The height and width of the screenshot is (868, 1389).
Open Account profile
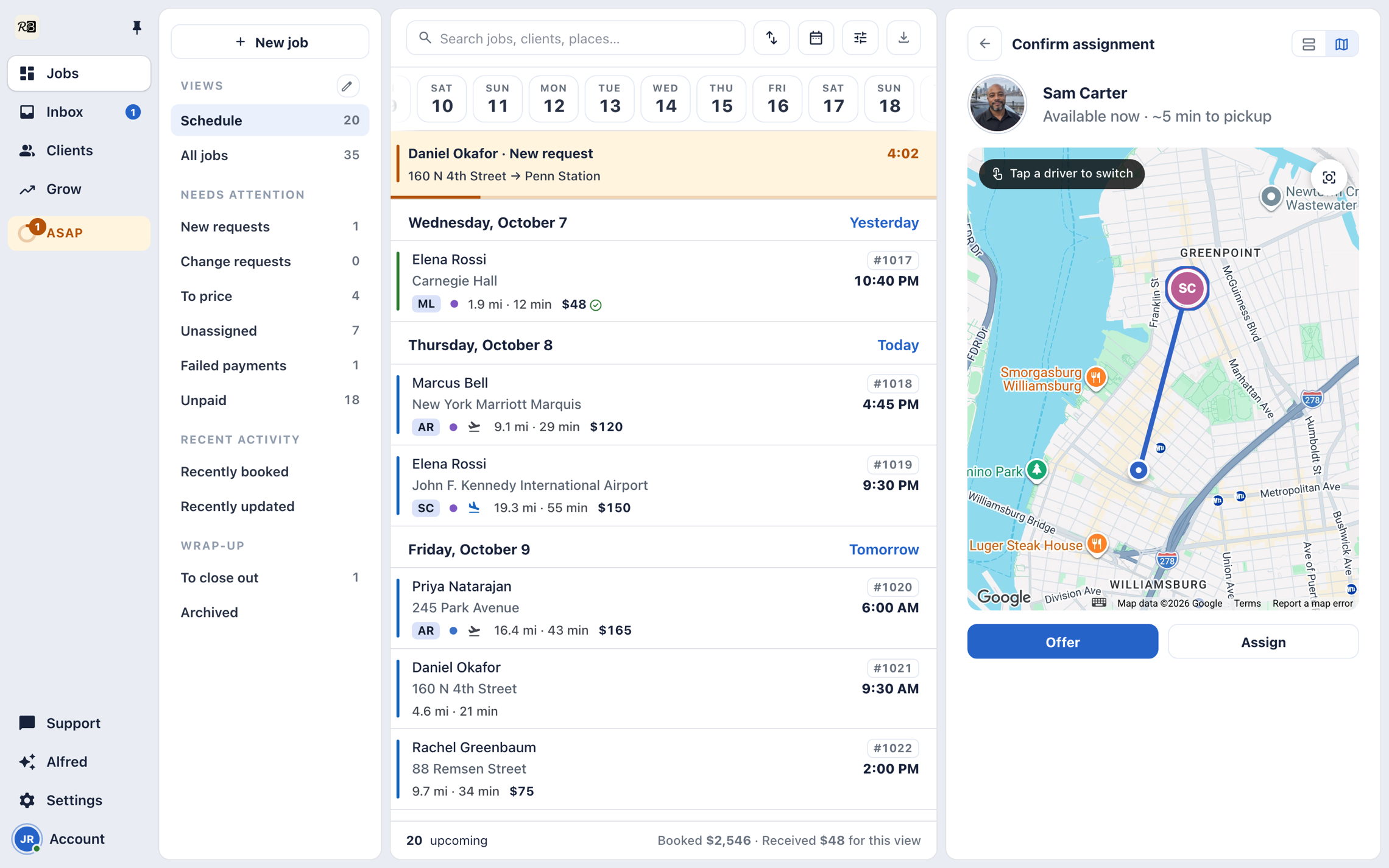click(x=79, y=839)
